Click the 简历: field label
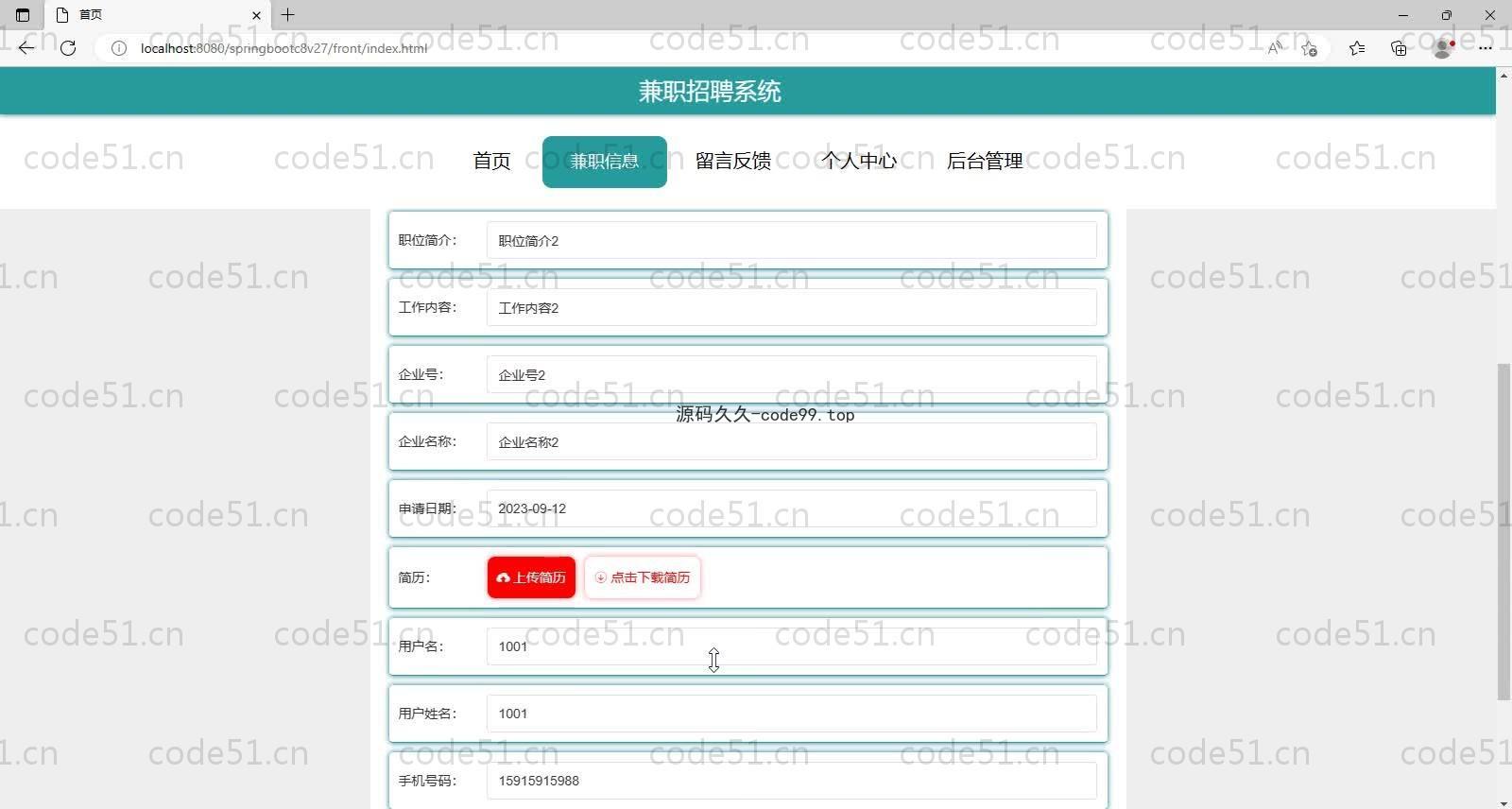The width and height of the screenshot is (1512, 809). (x=414, y=577)
